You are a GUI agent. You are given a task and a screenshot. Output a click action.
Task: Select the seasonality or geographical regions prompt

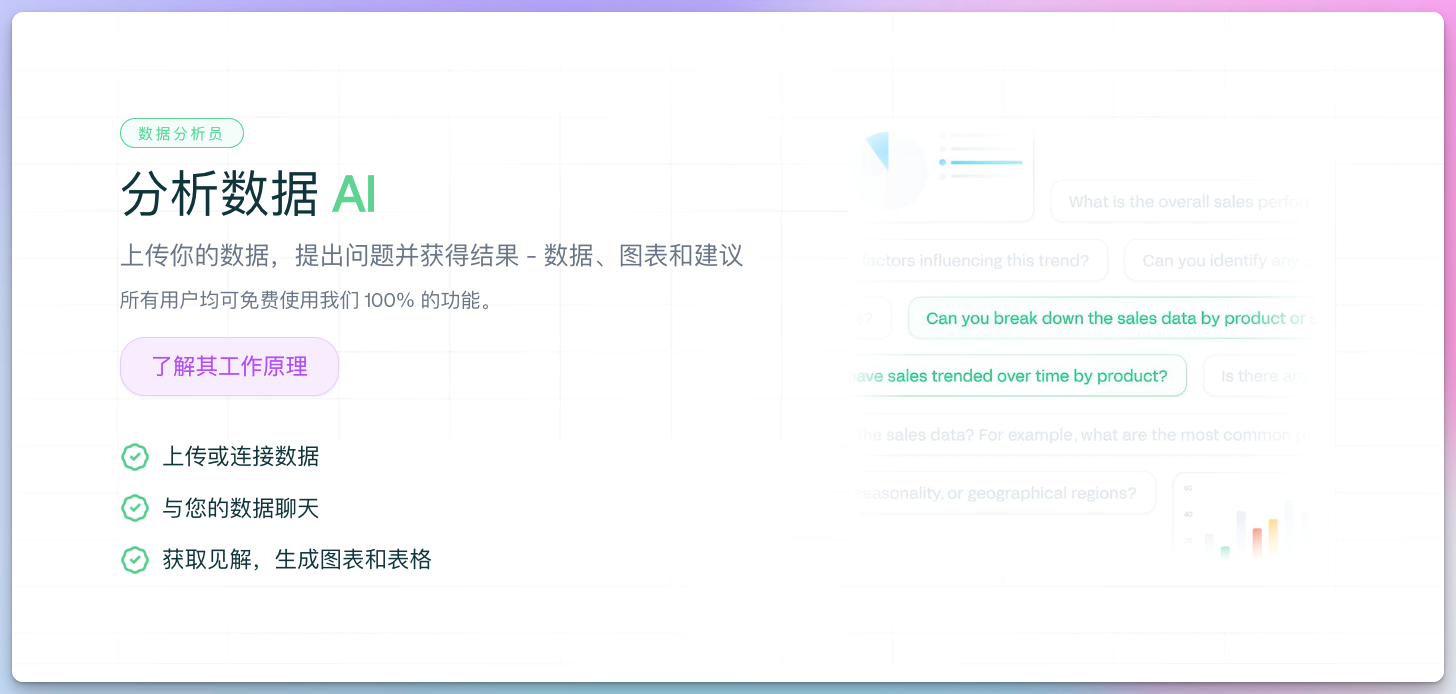pyautogui.click(x=1000, y=492)
